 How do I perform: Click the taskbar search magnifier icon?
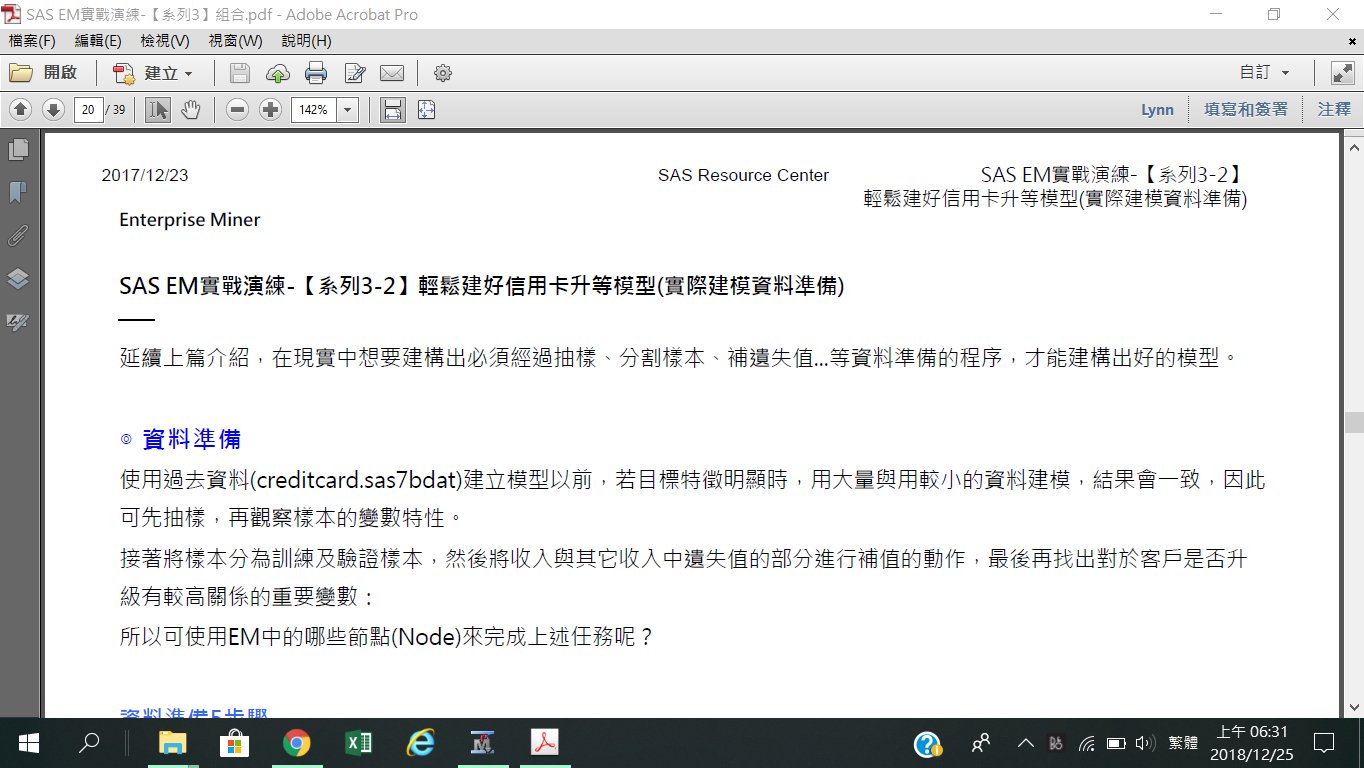(x=89, y=743)
